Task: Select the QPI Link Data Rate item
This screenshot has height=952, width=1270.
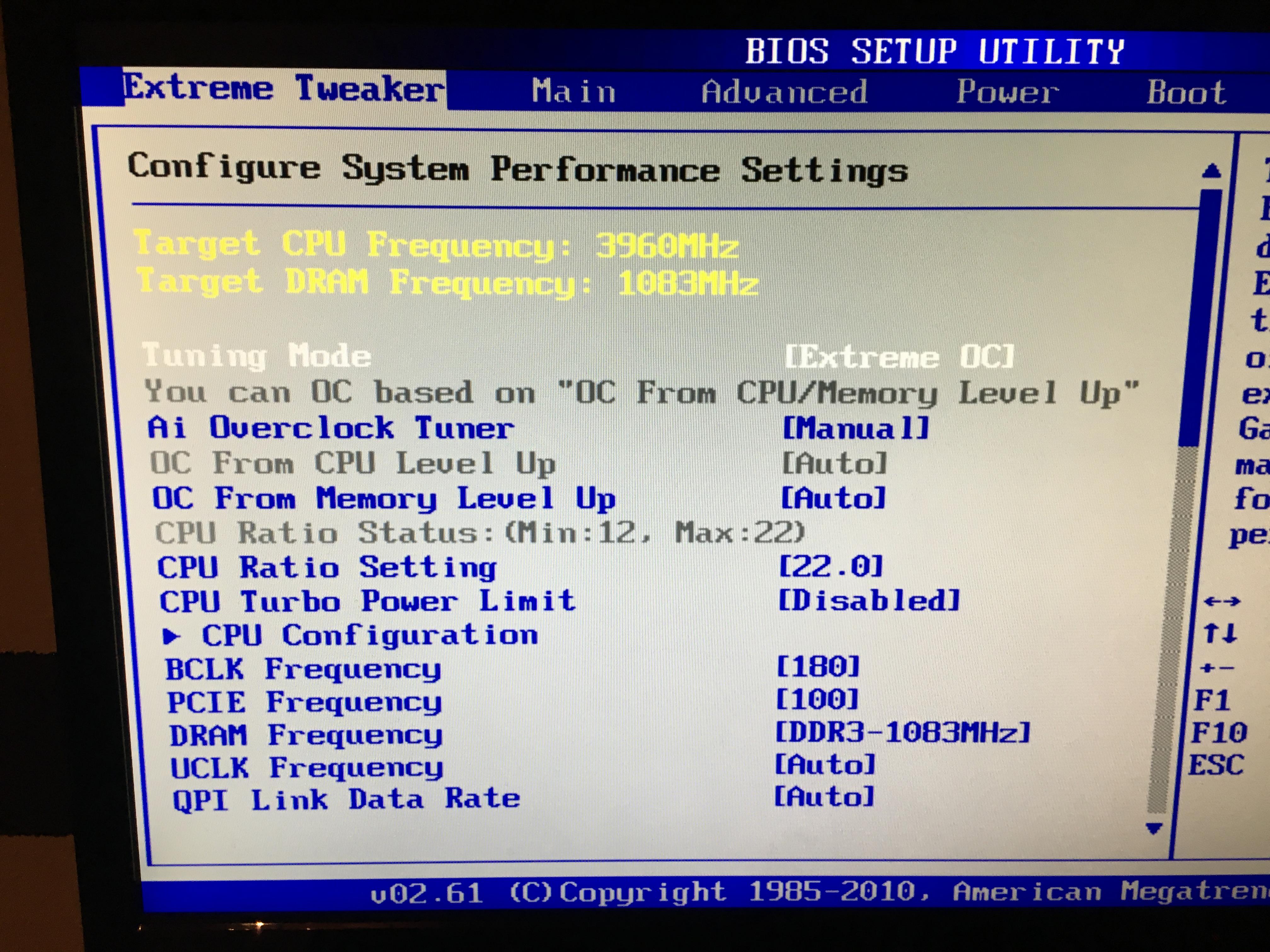Action: 346,799
